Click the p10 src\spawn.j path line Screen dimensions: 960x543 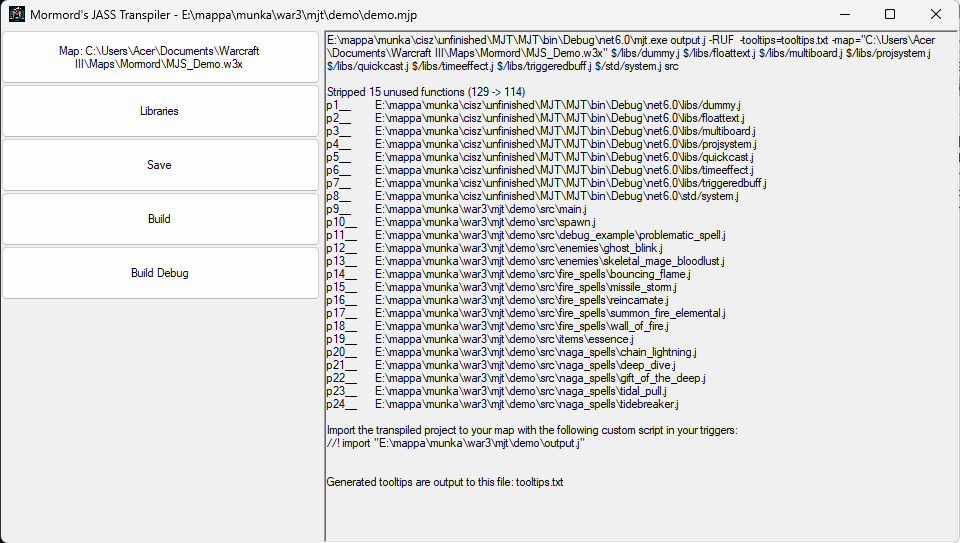point(461,222)
